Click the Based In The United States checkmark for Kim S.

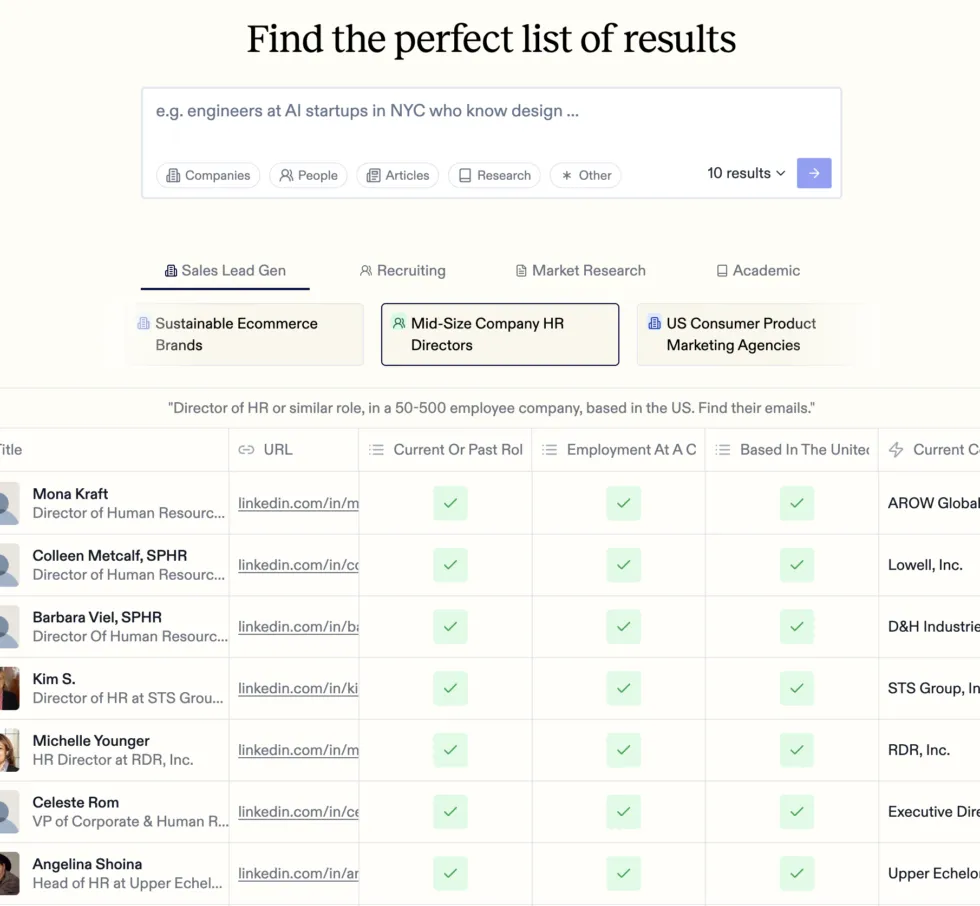click(797, 688)
